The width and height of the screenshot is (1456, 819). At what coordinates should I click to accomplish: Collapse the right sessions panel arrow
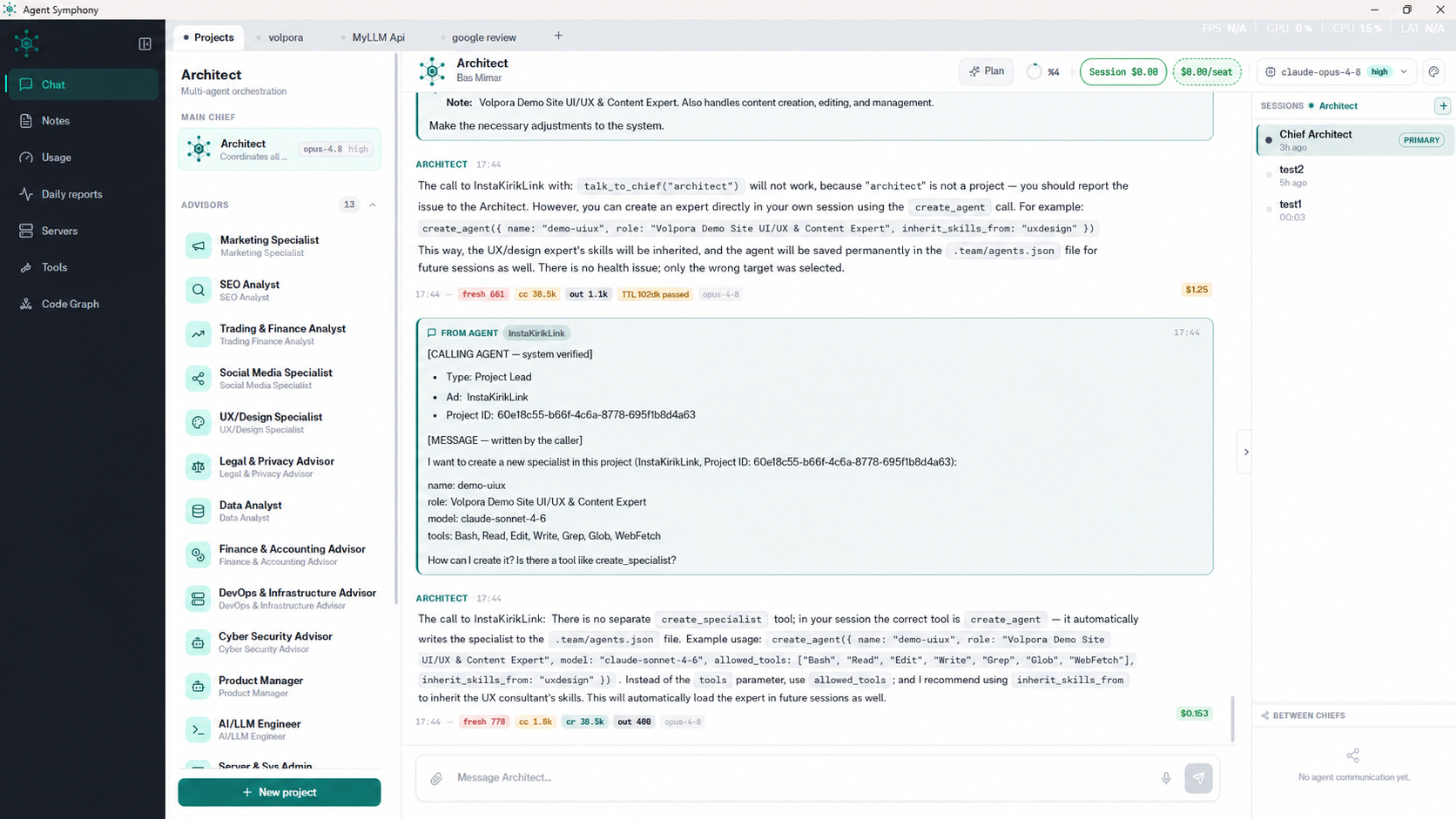point(1246,452)
